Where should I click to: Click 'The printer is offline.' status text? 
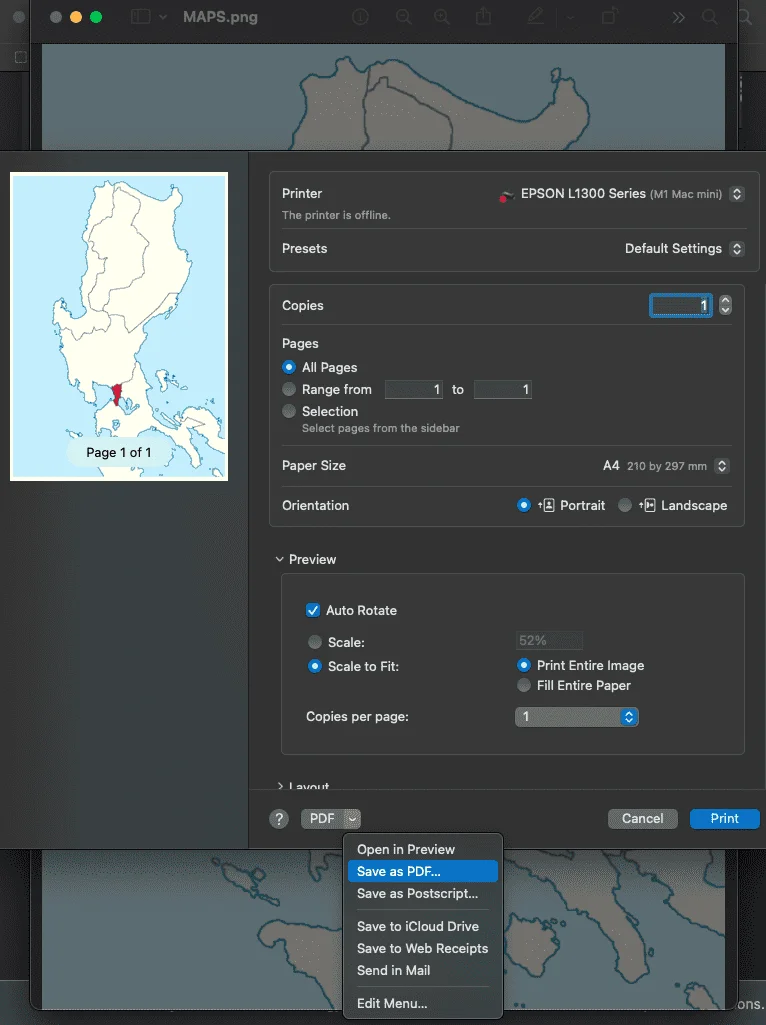[x=336, y=215]
